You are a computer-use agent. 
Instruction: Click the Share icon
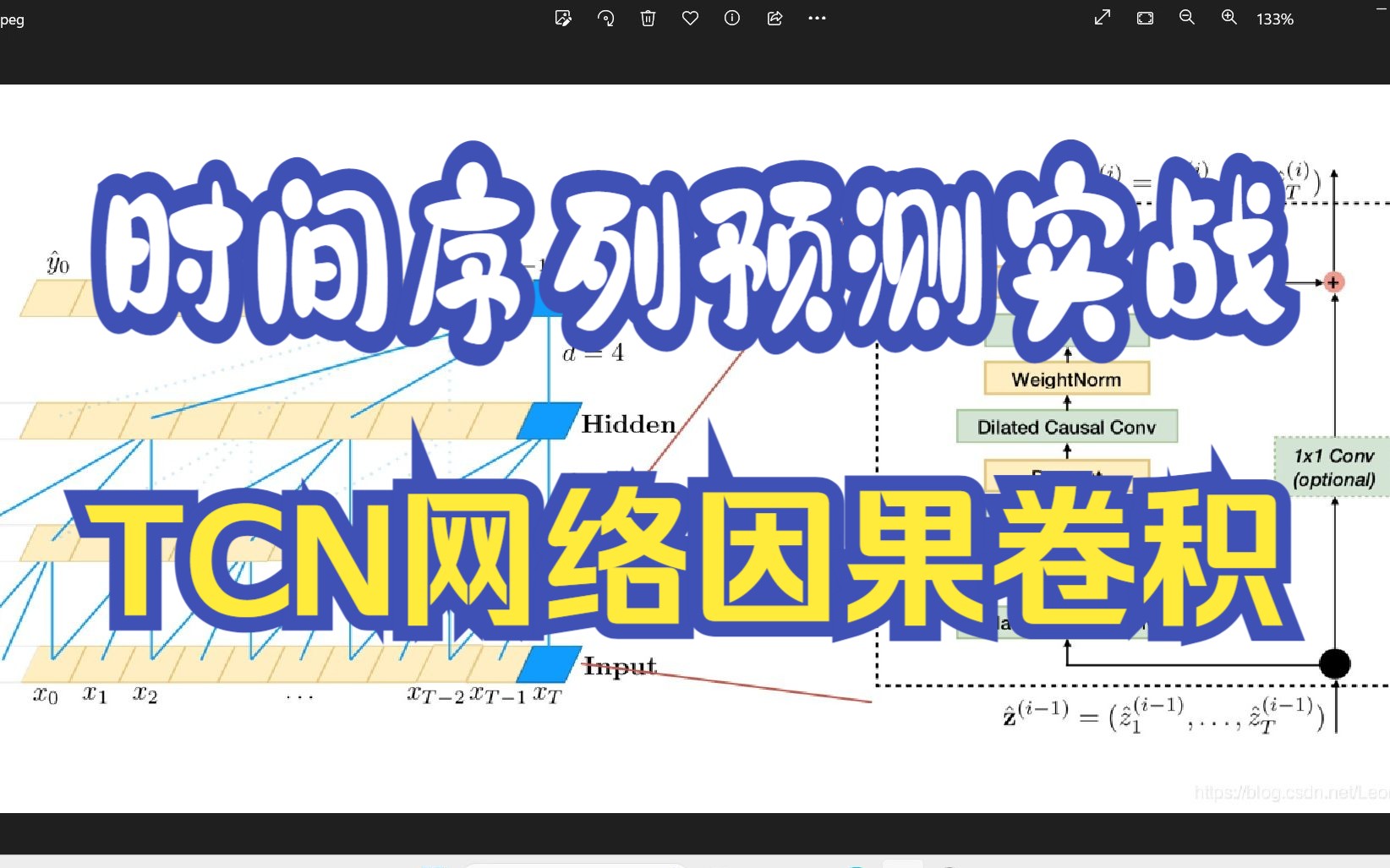(774, 18)
